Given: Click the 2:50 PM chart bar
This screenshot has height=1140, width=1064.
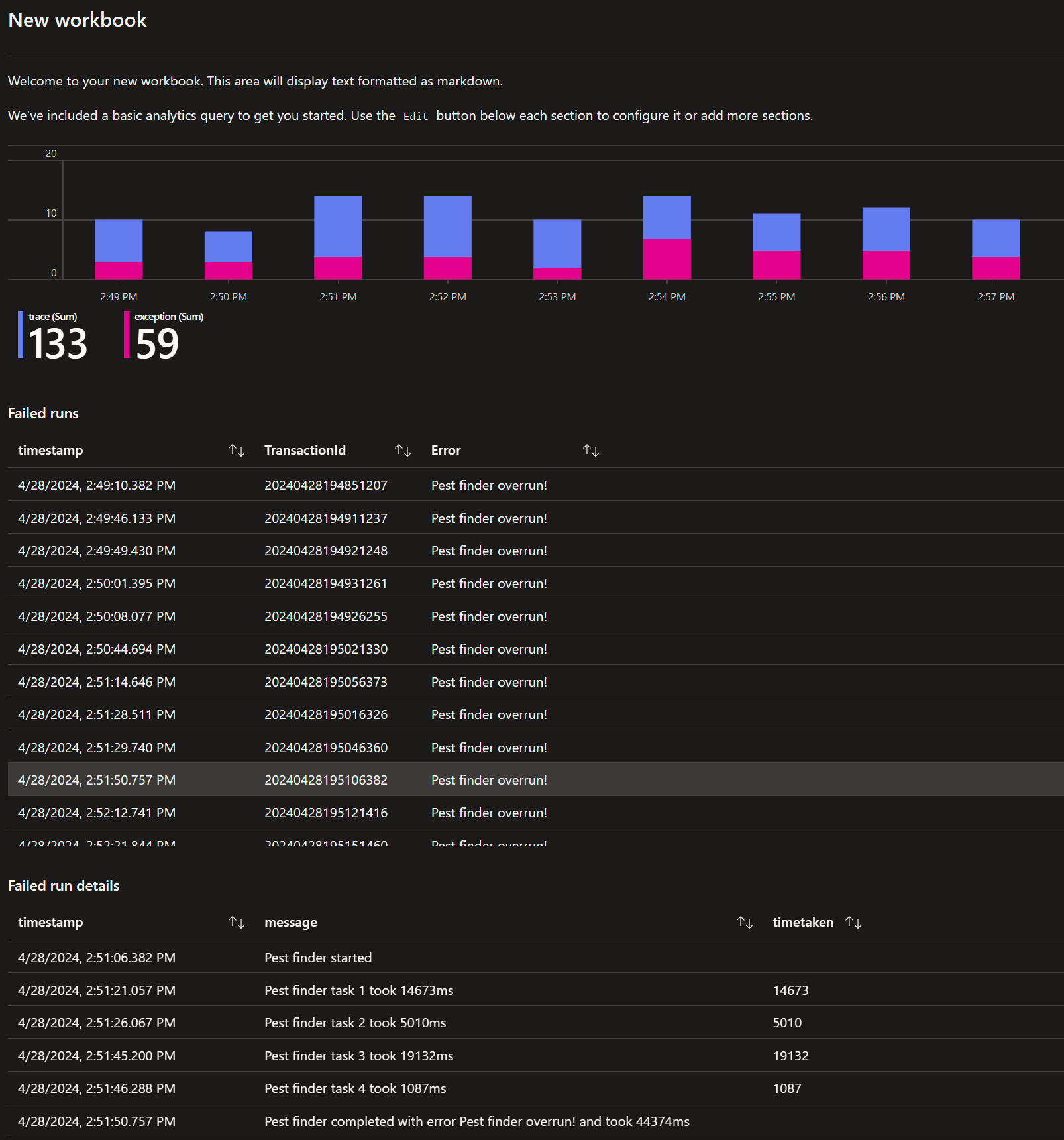Looking at the screenshot, I should click(x=229, y=255).
